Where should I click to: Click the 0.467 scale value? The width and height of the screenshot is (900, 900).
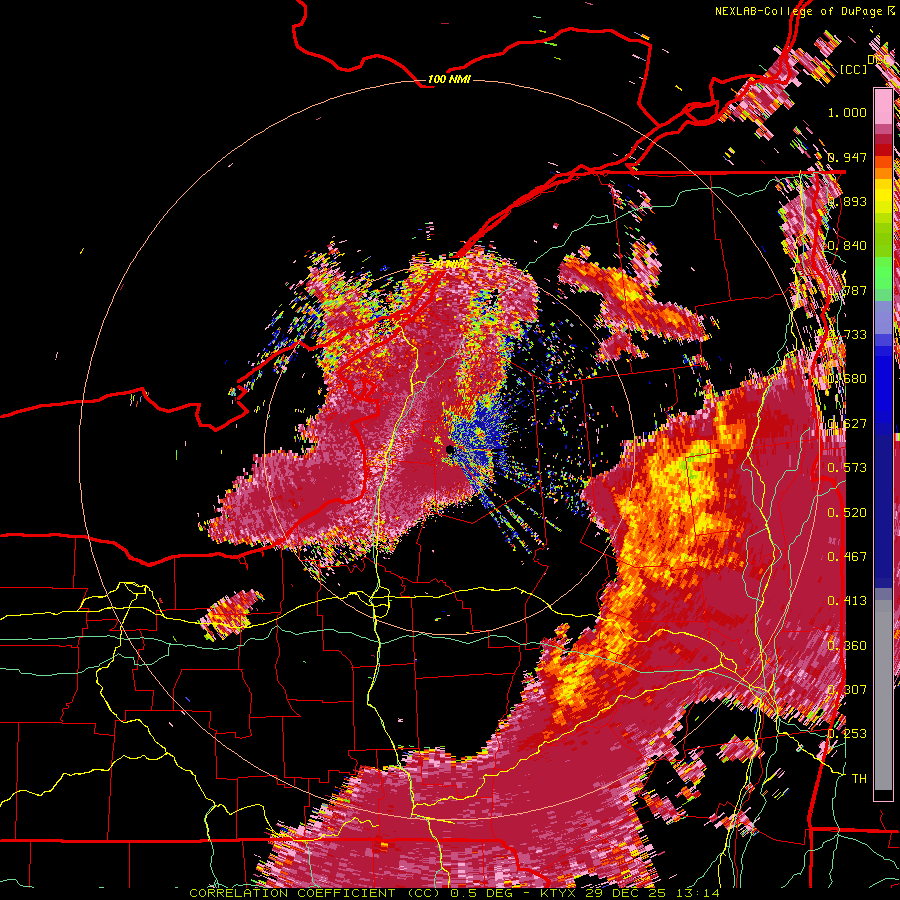(847, 557)
